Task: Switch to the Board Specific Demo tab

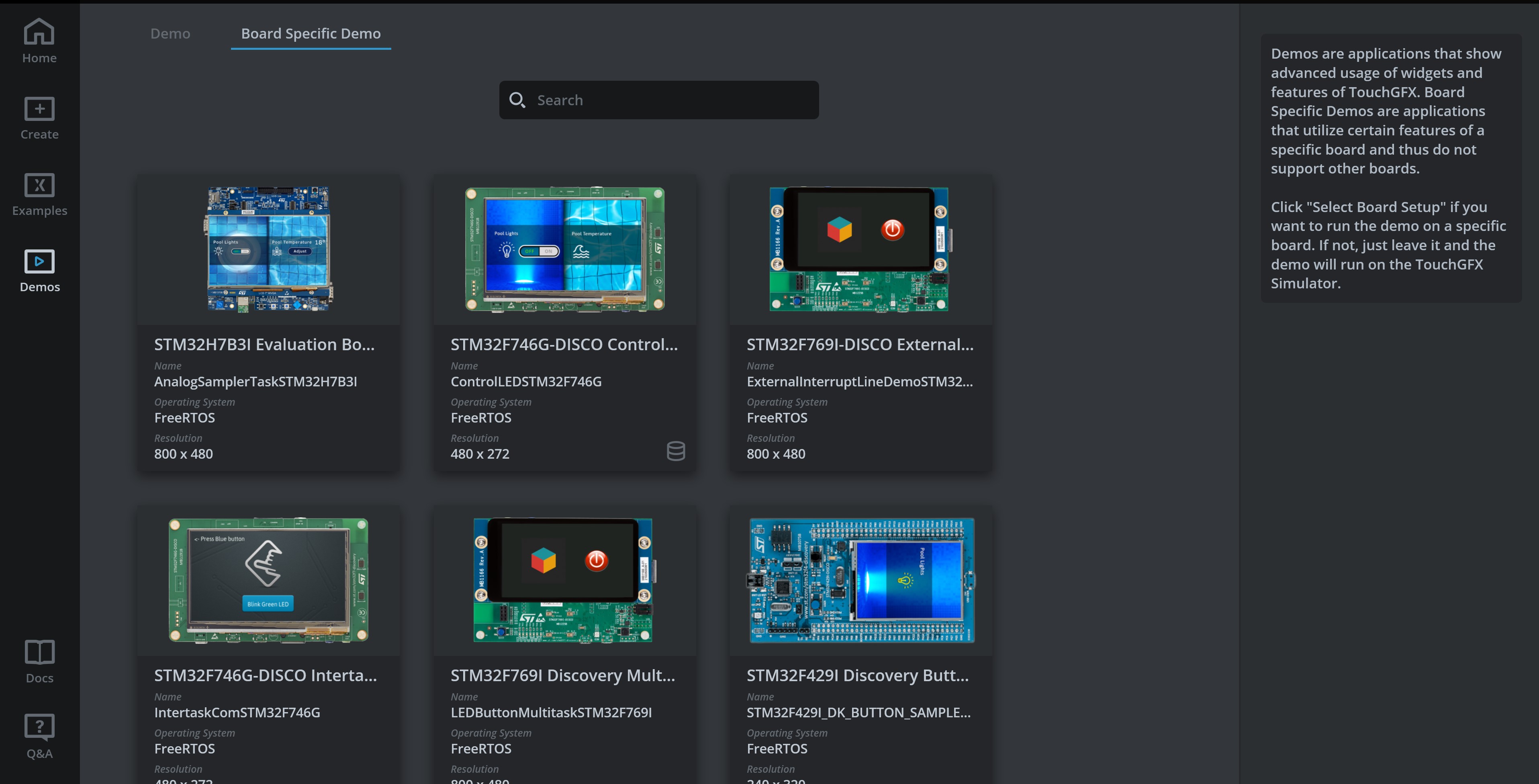Action: click(310, 33)
